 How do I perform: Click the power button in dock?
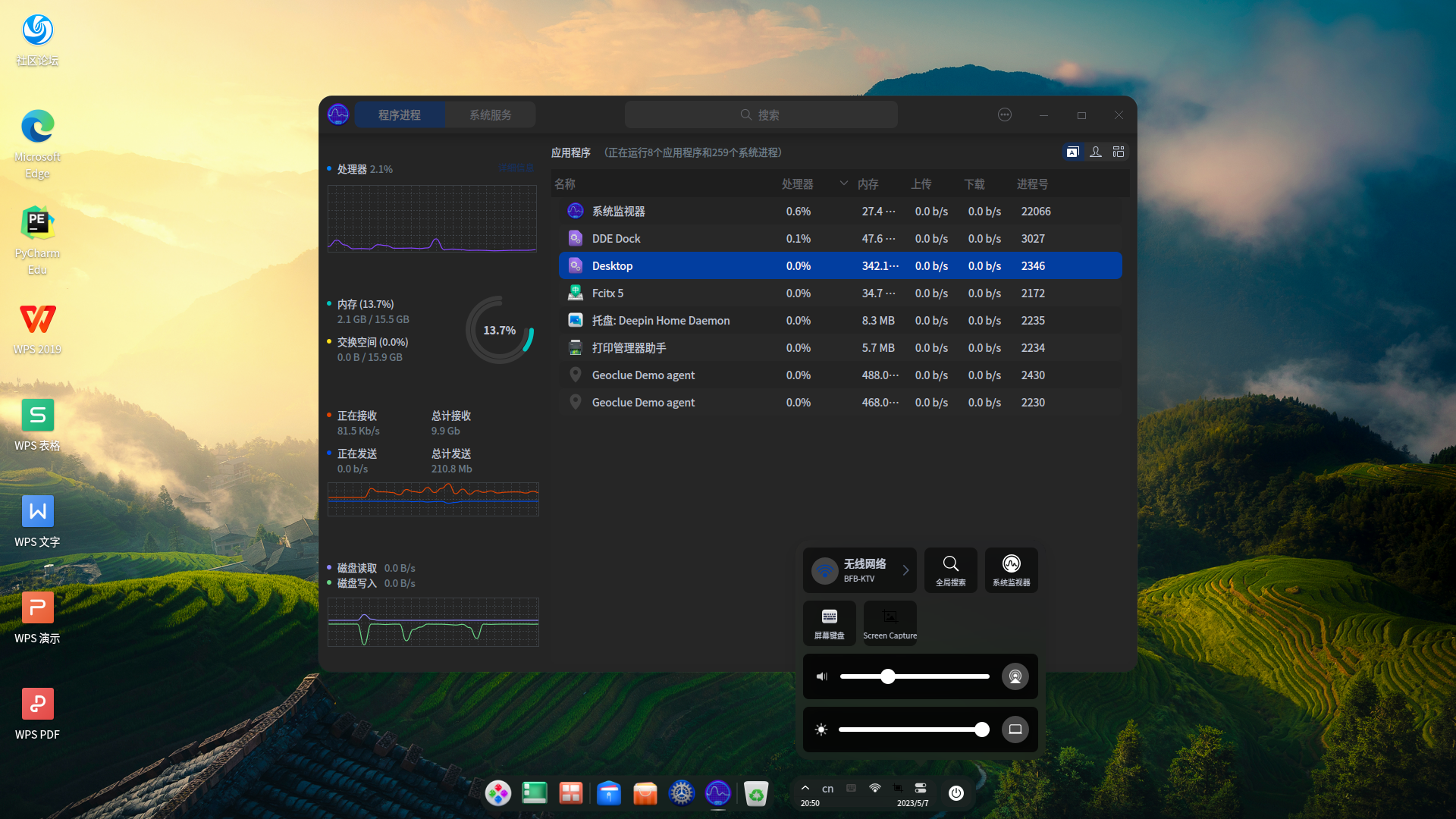[956, 793]
